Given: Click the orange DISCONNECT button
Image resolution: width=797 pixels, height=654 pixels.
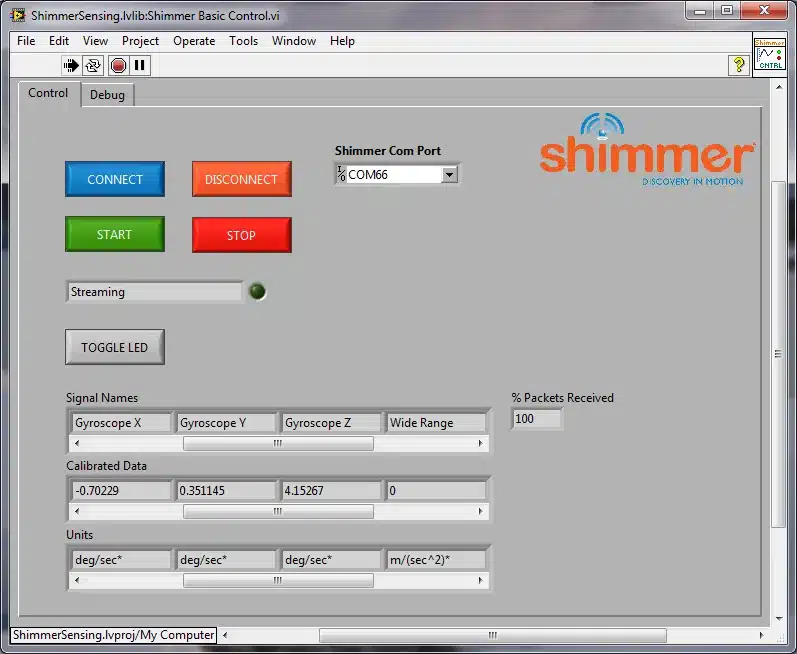Looking at the screenshot, I should point(241,179).
